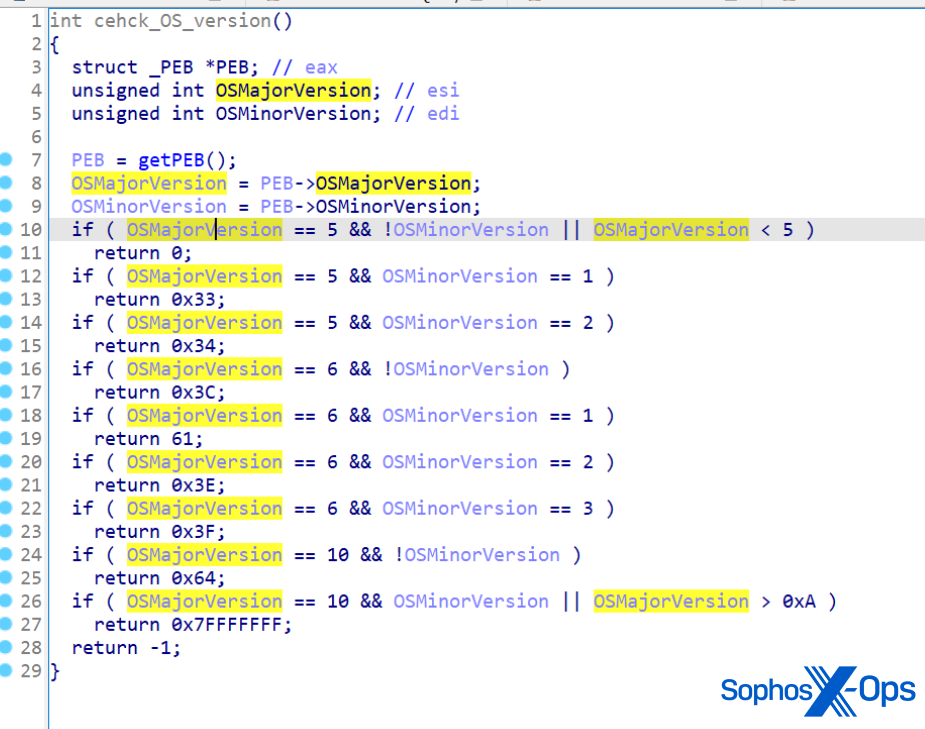Click PEB->OSMinorVersion member on line 9

(x=393, y=206)
